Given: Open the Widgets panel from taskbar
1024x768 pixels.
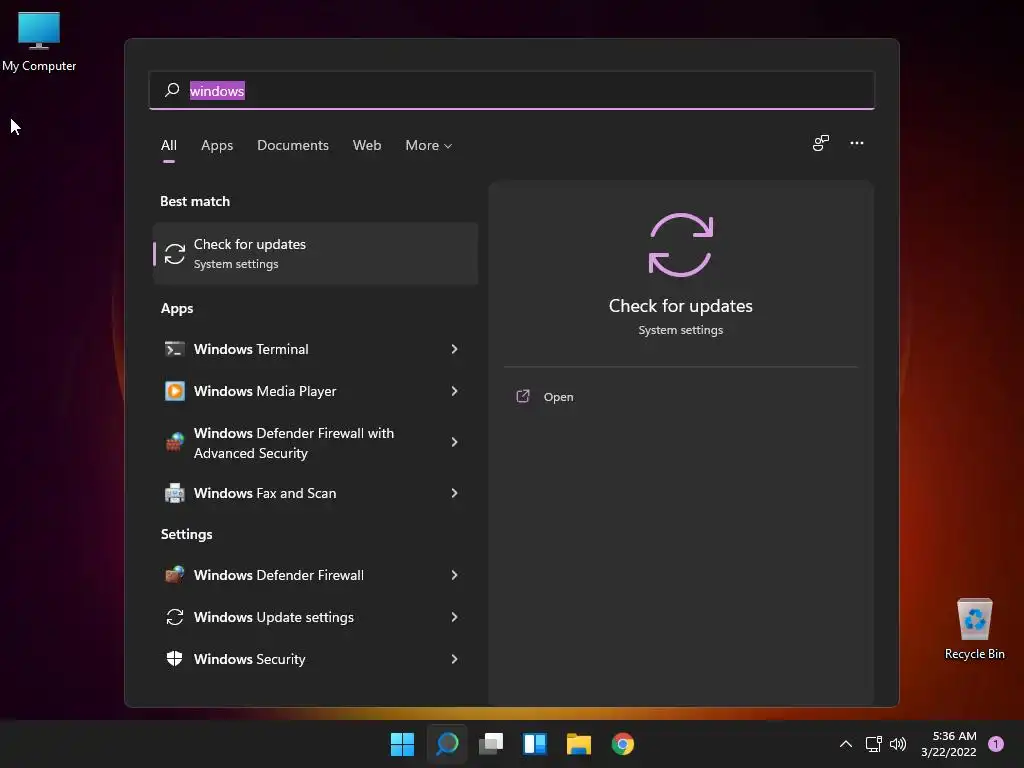Looking at the screenshot, I should (535, 744).
